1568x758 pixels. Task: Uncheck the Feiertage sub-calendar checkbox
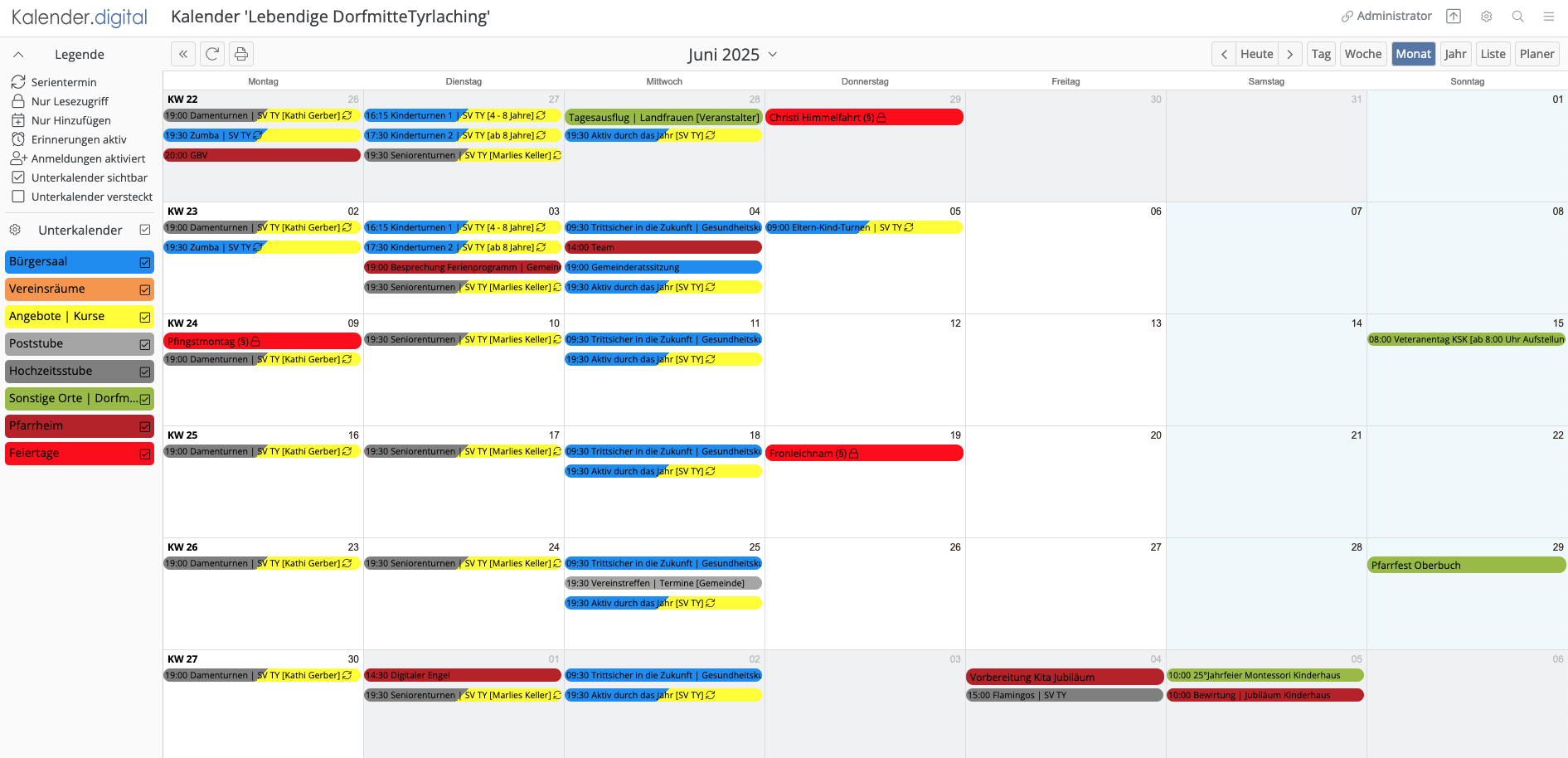point(145,454)
